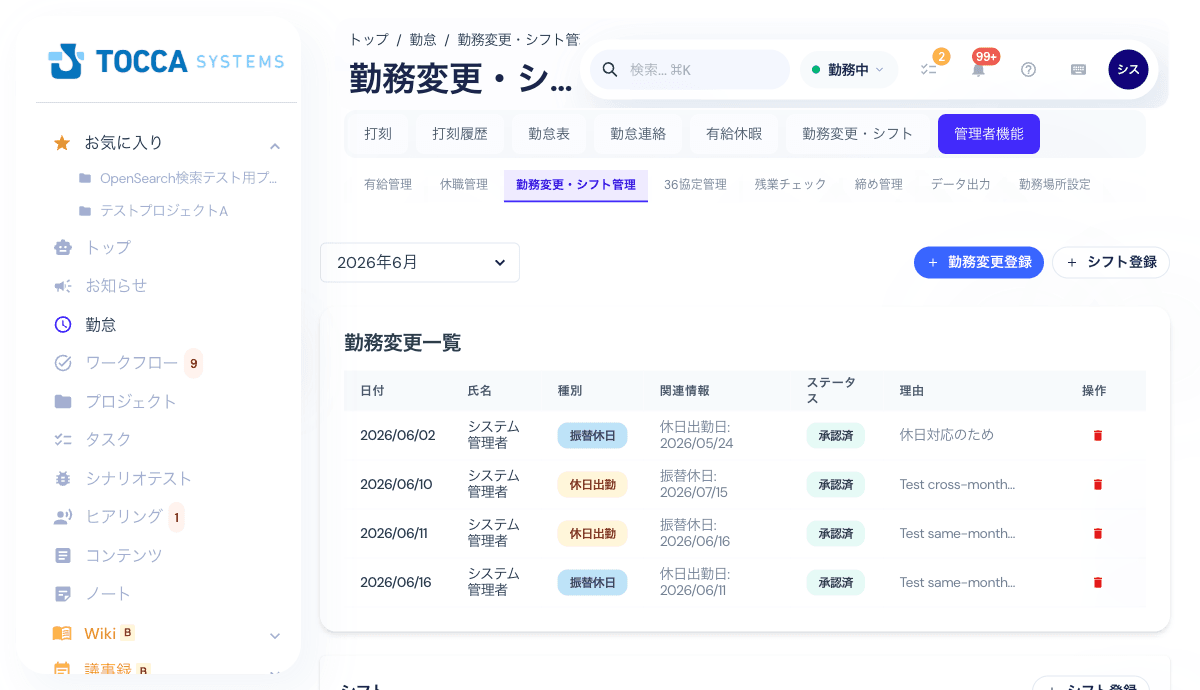
Task: Click folder icon for OpenSearch検索テスト用プ…
Action: point(85,178)
